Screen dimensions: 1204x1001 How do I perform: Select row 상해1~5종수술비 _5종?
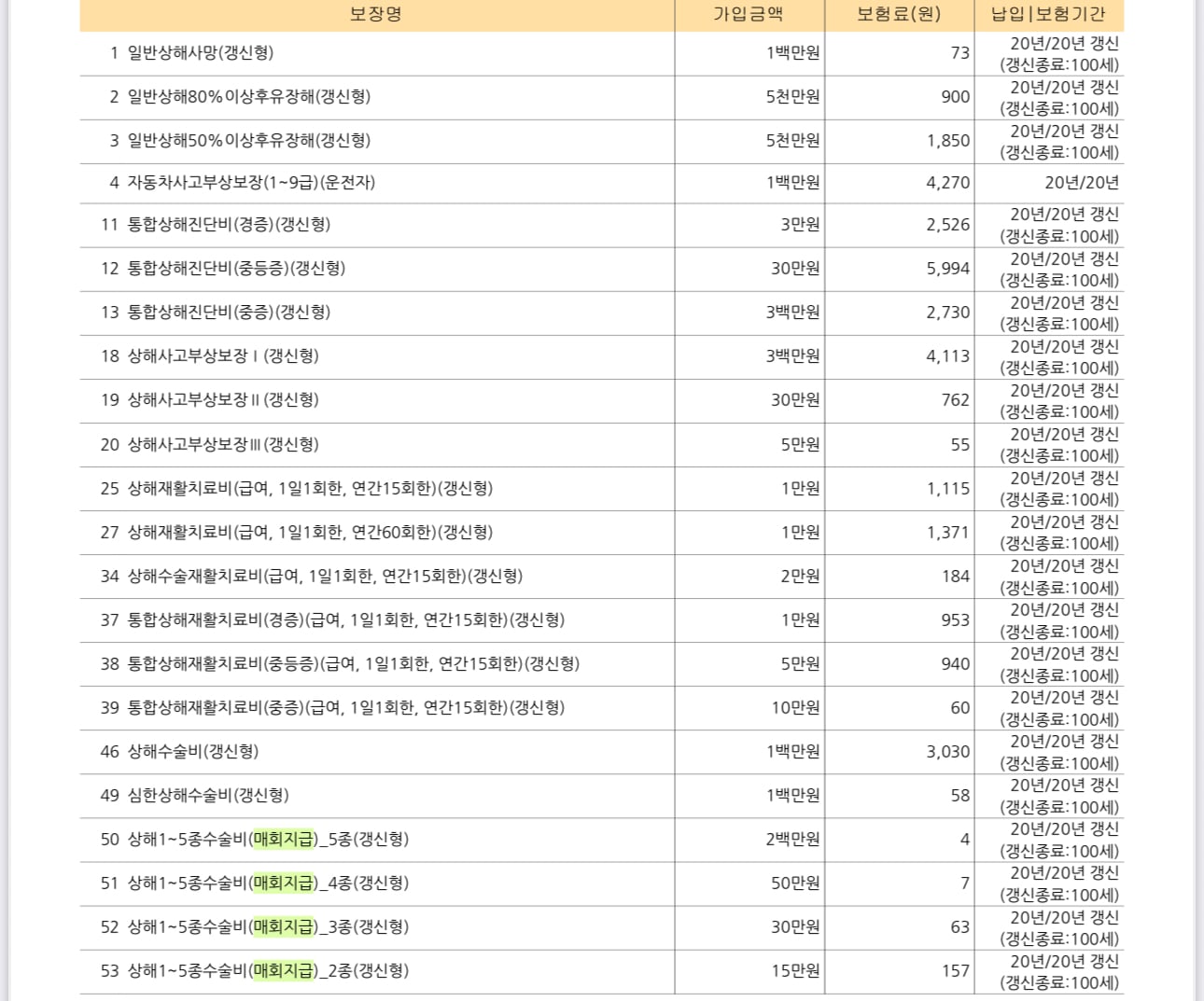click(x=602, y=840)
